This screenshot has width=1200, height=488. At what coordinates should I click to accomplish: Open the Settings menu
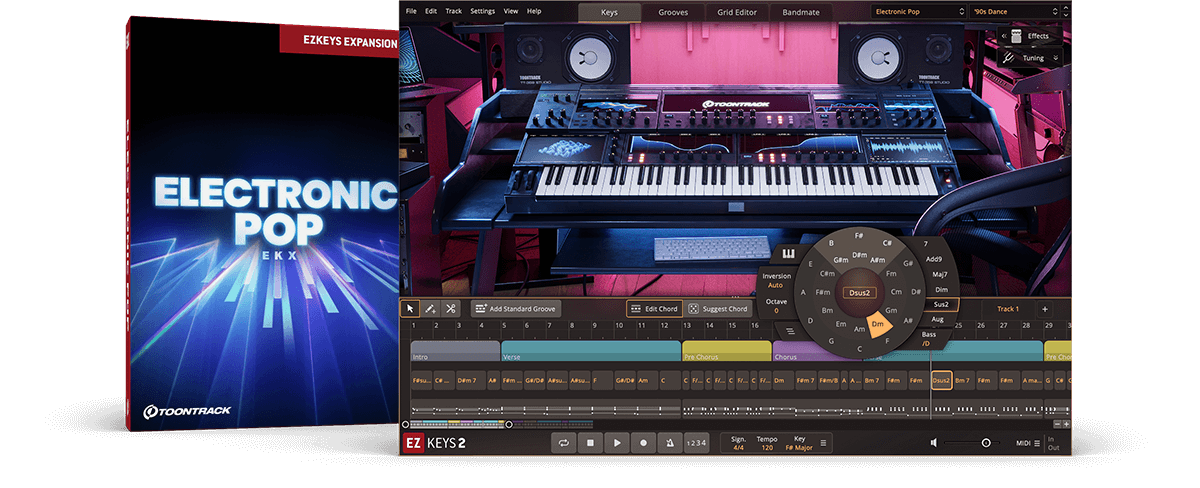(482, 11)
